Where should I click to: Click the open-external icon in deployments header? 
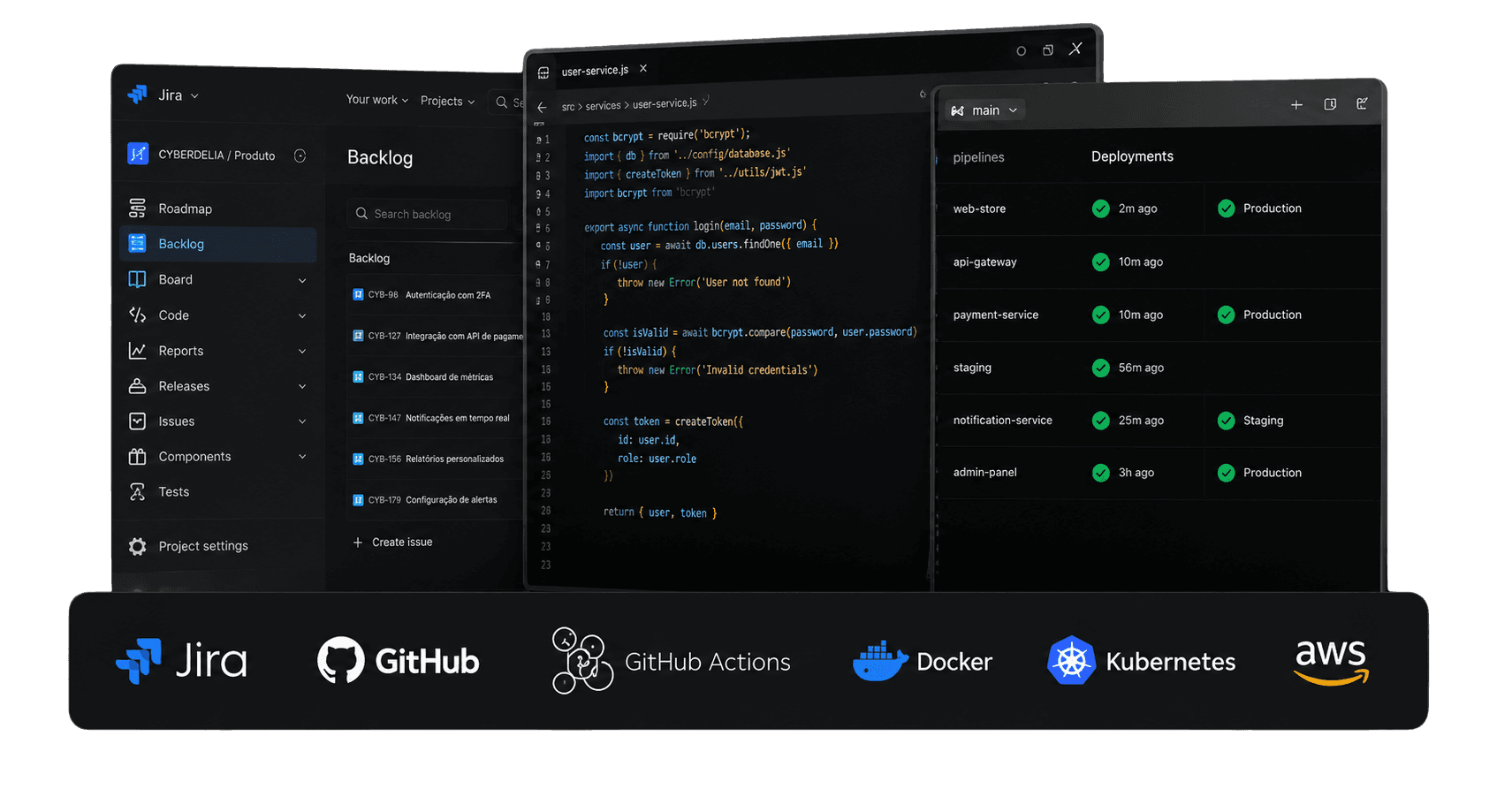[1363, 103]
